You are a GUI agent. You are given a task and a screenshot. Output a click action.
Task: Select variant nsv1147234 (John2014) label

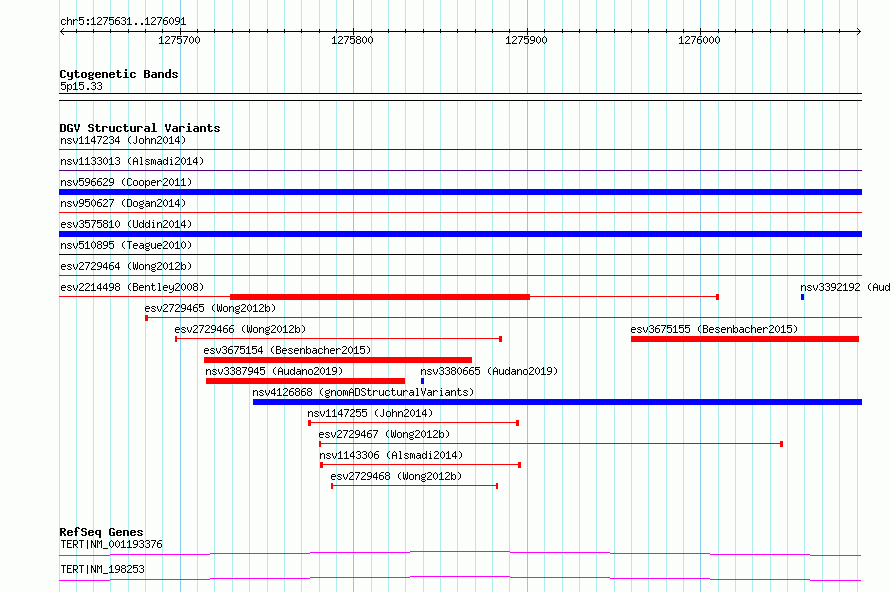123,140
